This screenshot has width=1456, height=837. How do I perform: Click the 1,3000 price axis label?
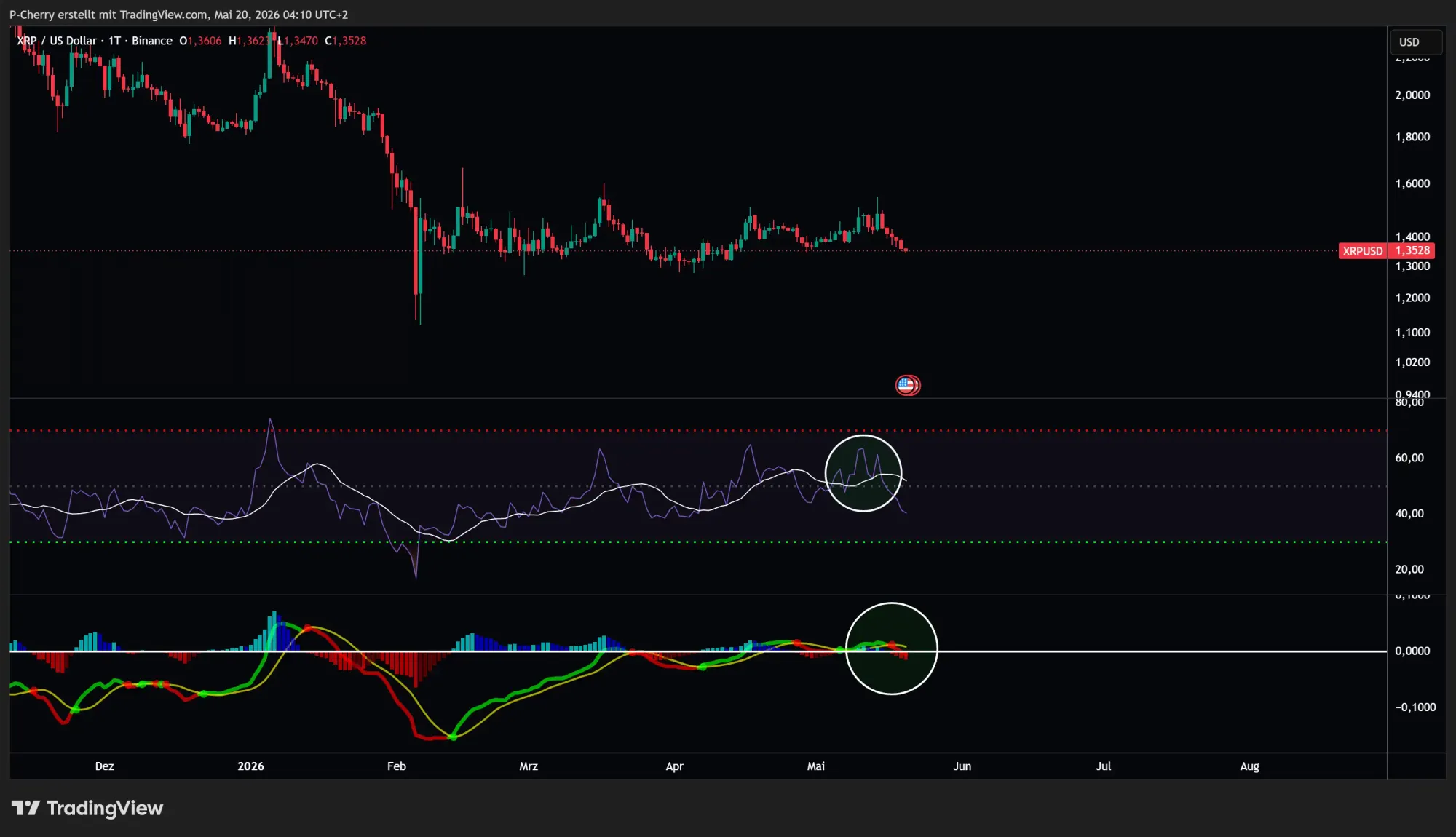click(1412, 266)
